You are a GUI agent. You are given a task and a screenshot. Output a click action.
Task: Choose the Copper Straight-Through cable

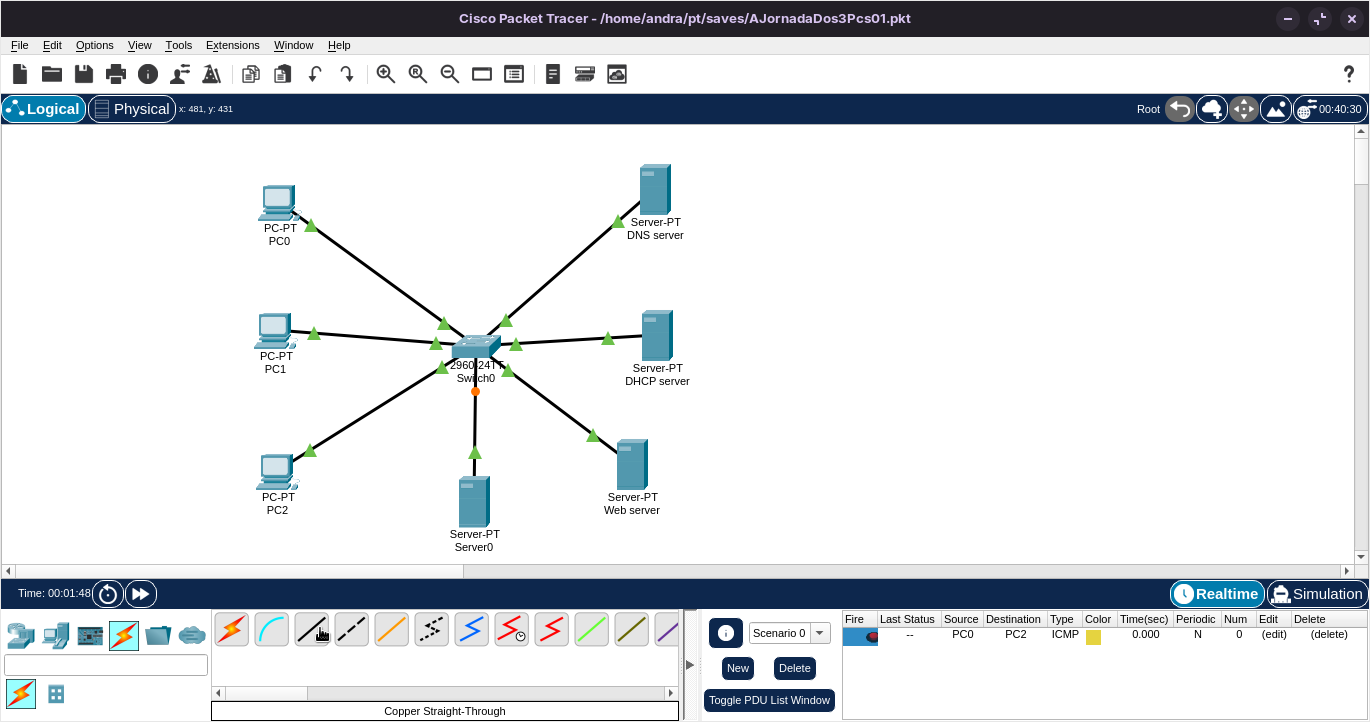click(x=312, y=629)
